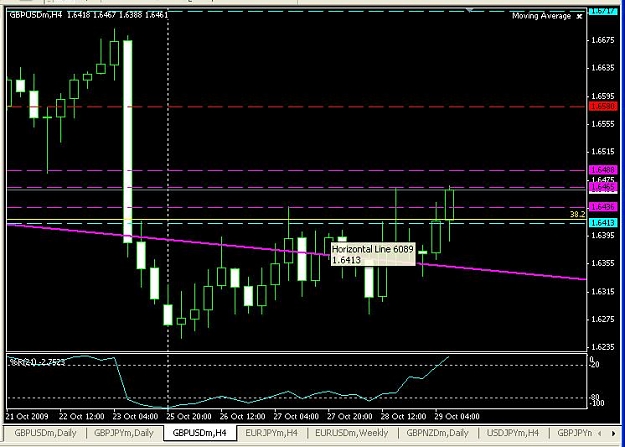Click the red 1.6580 price label
Image resolution: width=625 pixels, height=447 pixels.
click(x=603, y=106)
